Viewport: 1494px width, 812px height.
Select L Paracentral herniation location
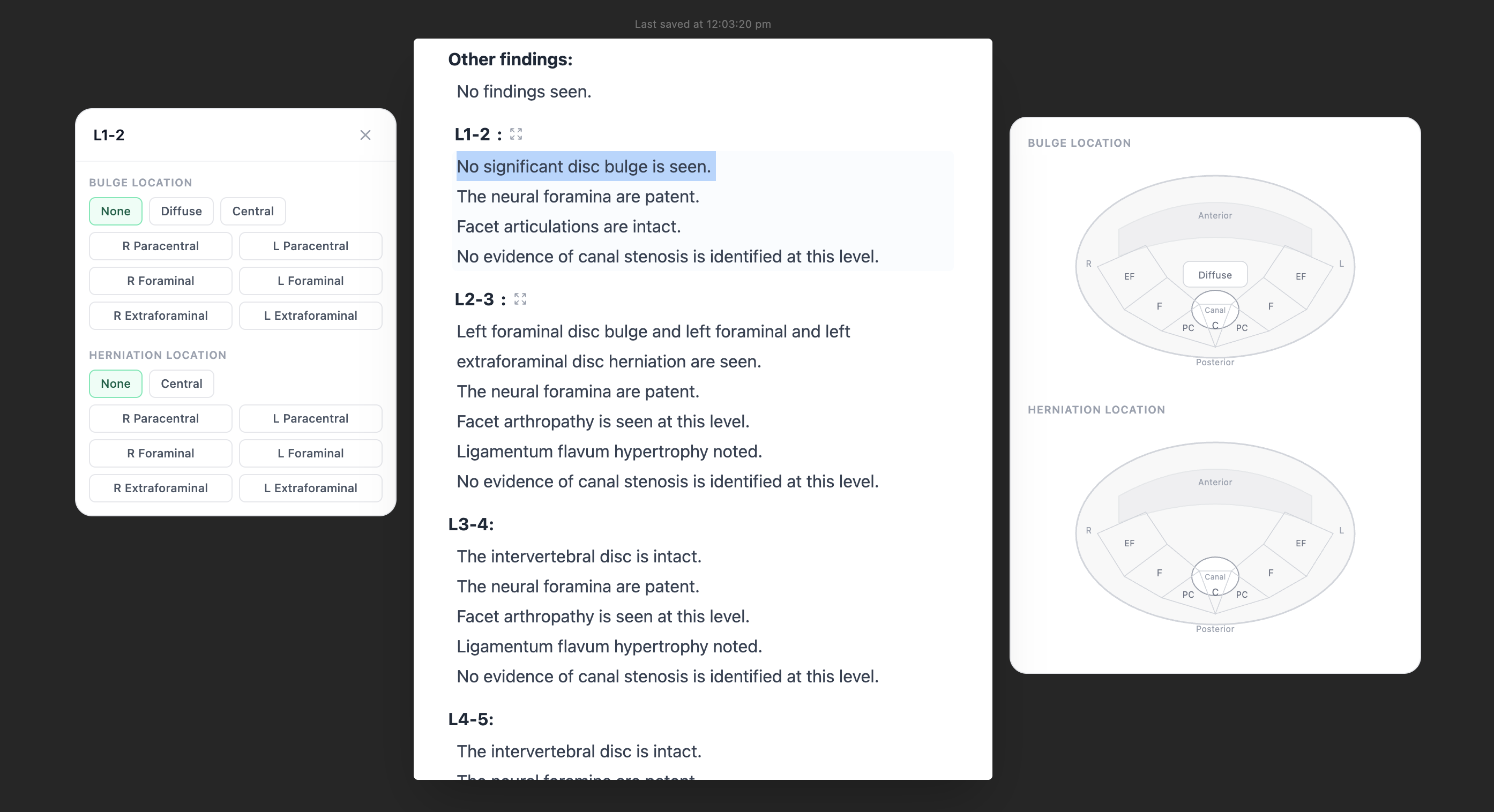tap(310, 418)
